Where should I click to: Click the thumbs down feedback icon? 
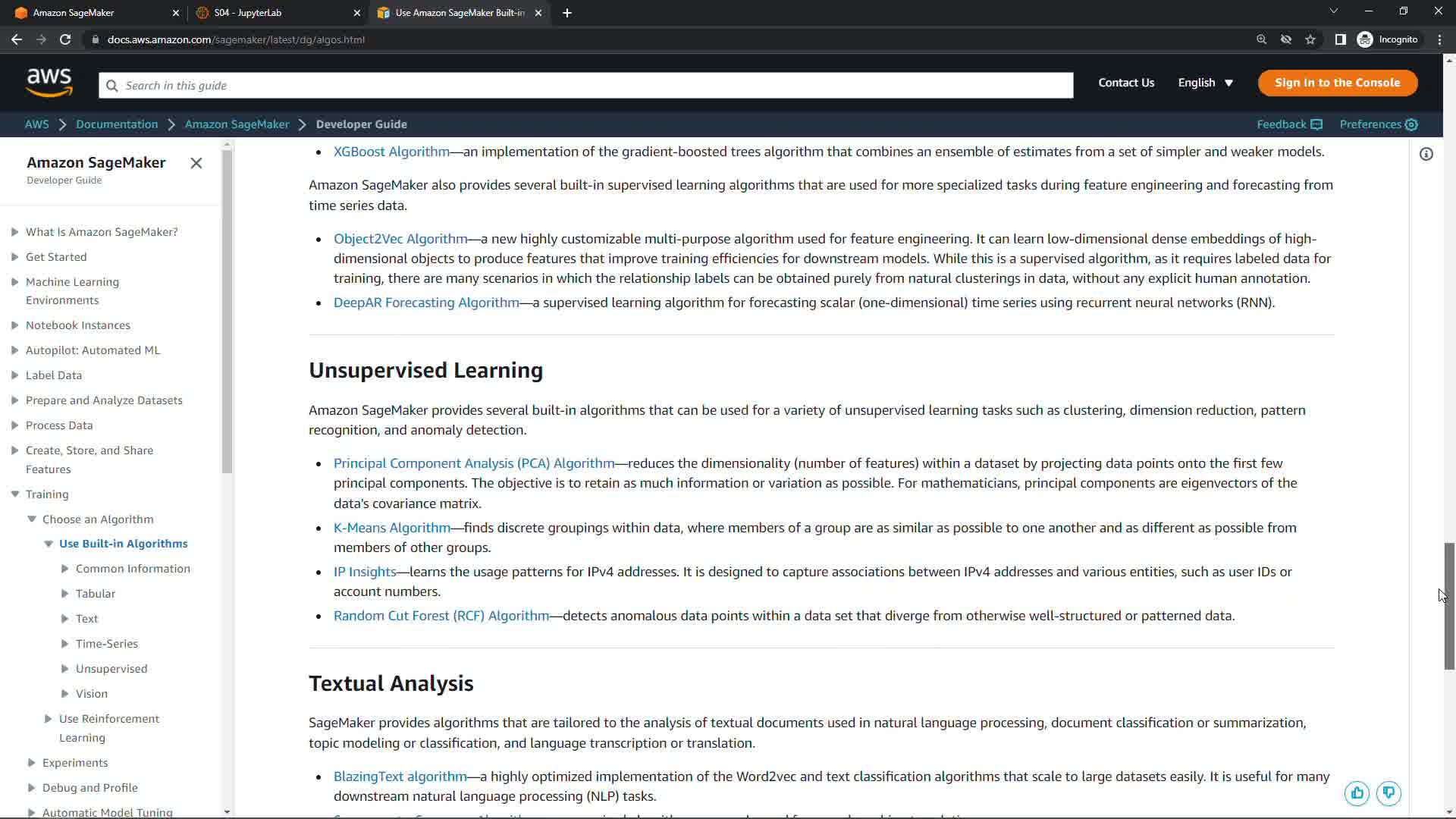click(x=1389, y=793)
